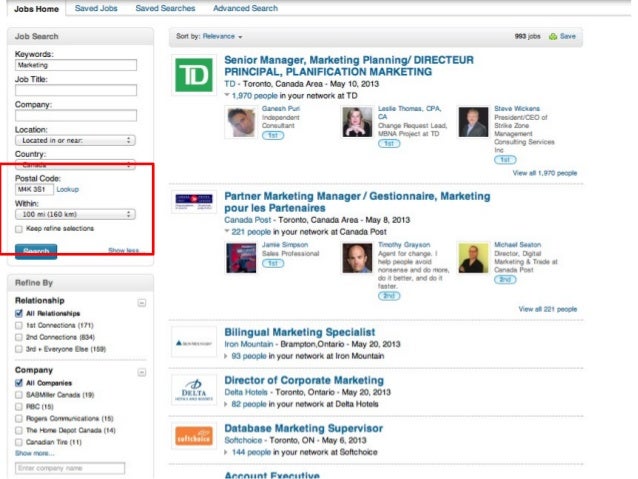Check RBC (15) filter
The width and height of the screenshot is (638, 479).
click(19, 407)
